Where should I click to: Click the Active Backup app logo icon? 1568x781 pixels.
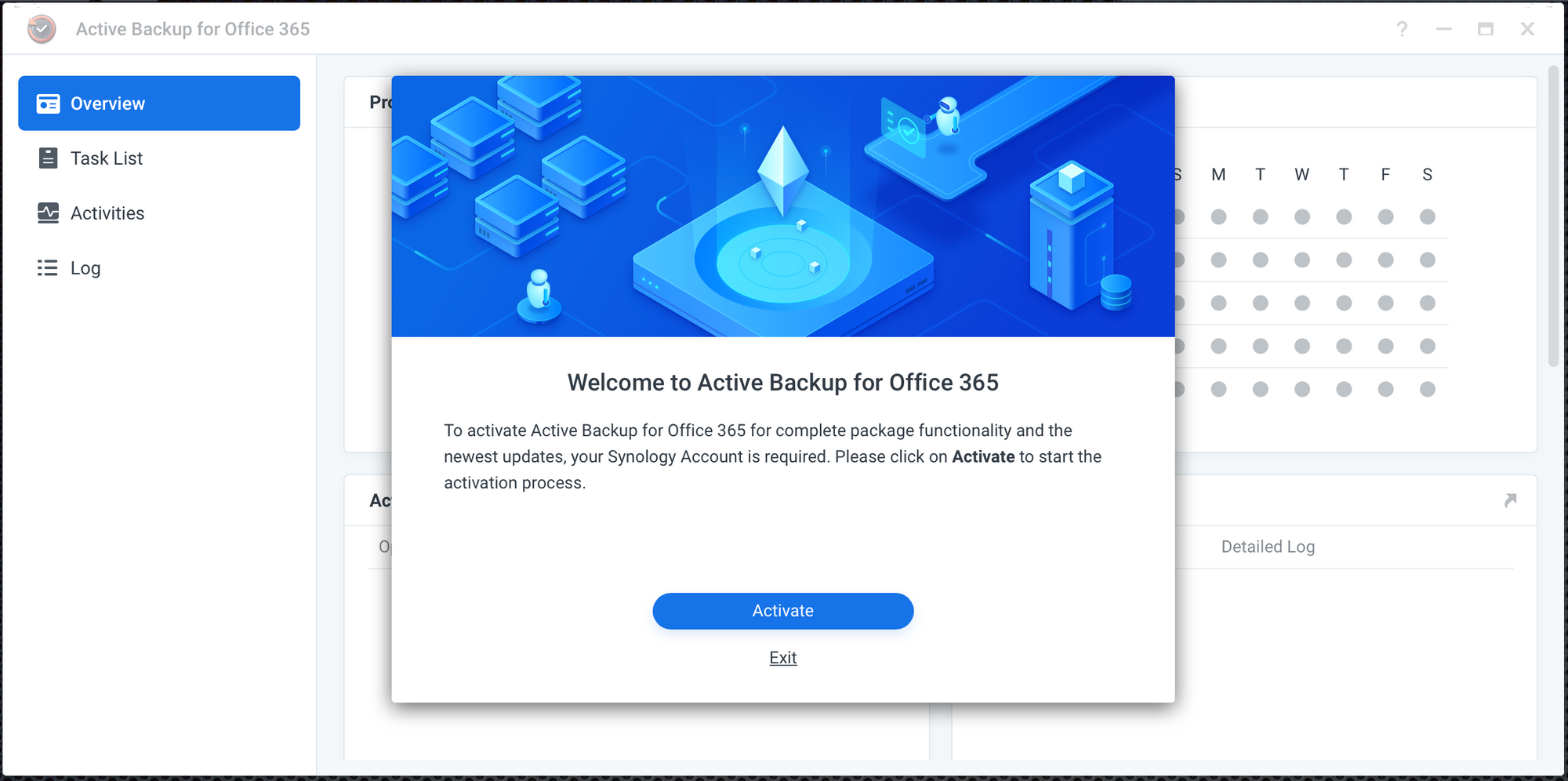tap(42, 29)
